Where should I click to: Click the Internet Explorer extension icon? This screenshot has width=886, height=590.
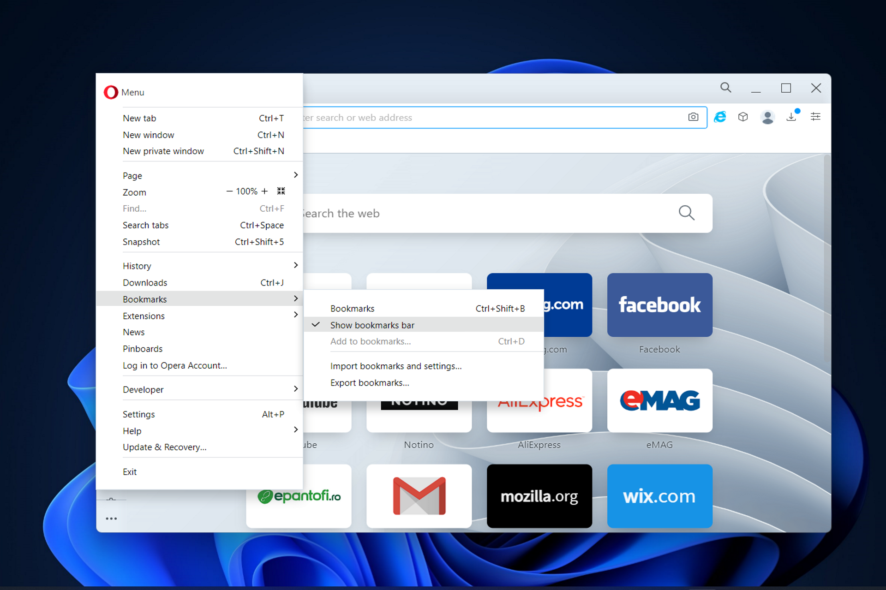pos(720,117)
